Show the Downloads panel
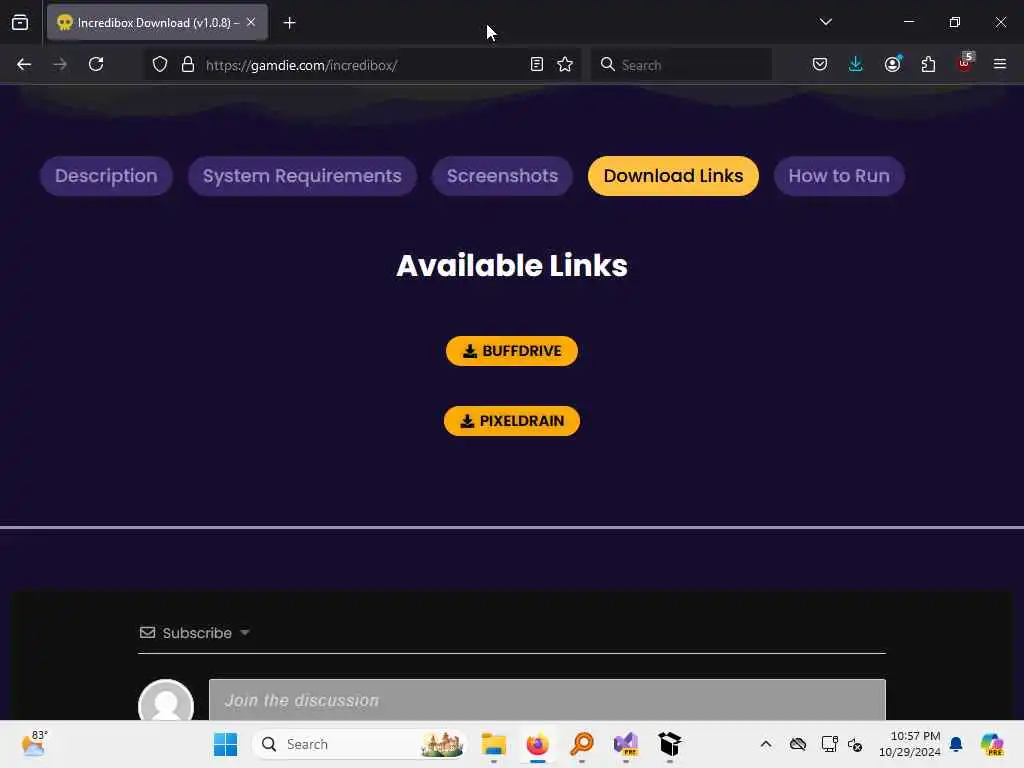 coord(856,64)
